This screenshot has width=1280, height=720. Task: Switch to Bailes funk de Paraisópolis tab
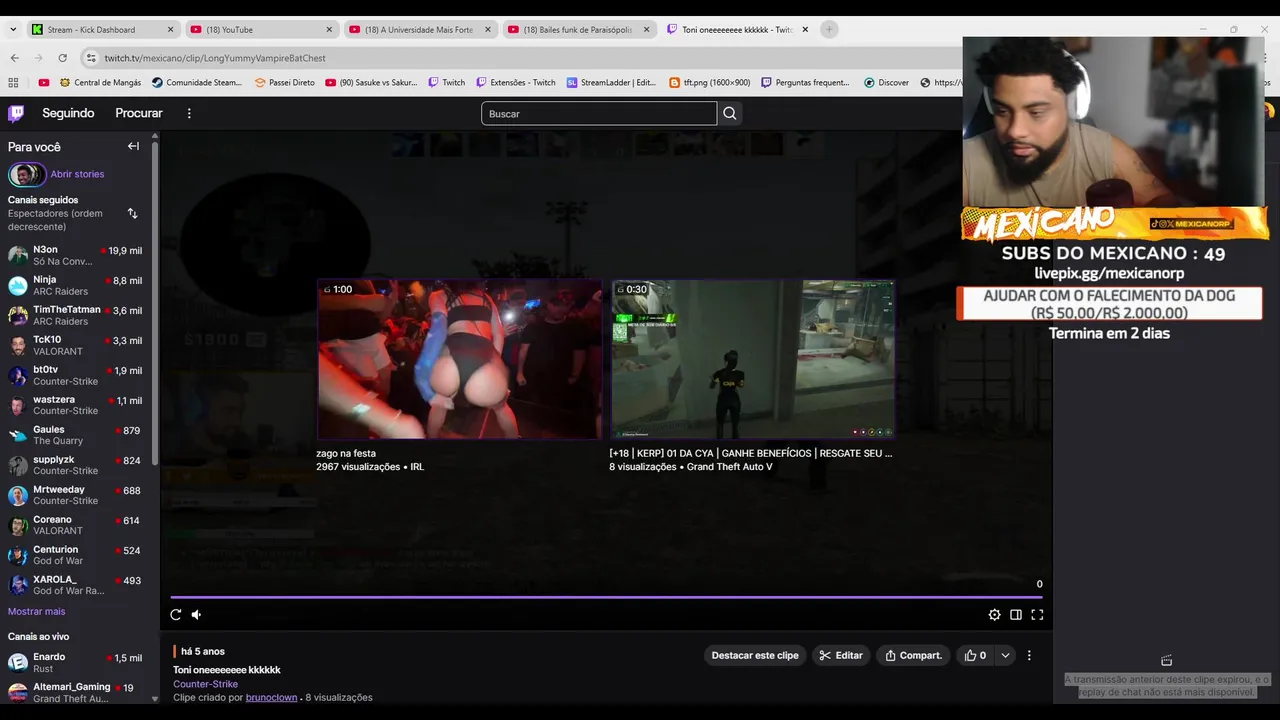[x=578, y=30]
